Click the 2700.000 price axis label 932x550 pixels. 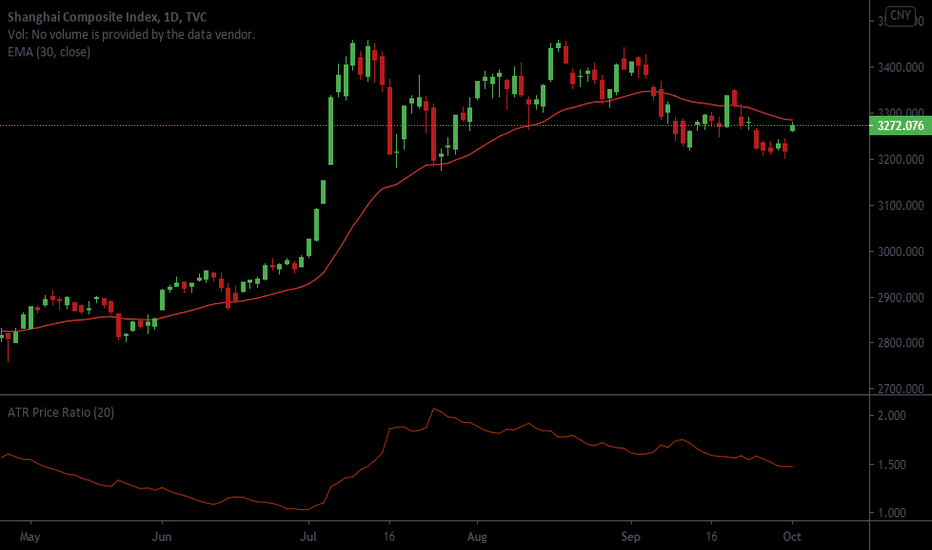pyautogui.click(x=900, y=388)
